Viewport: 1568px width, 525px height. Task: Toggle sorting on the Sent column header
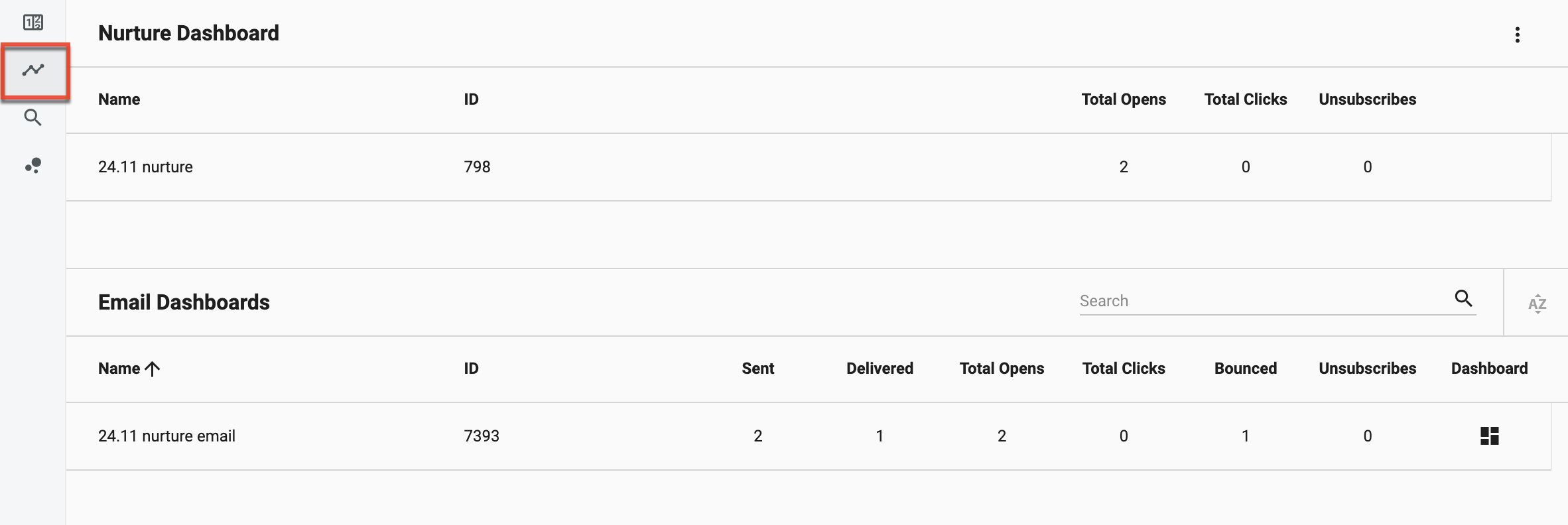tap(757, 369)
